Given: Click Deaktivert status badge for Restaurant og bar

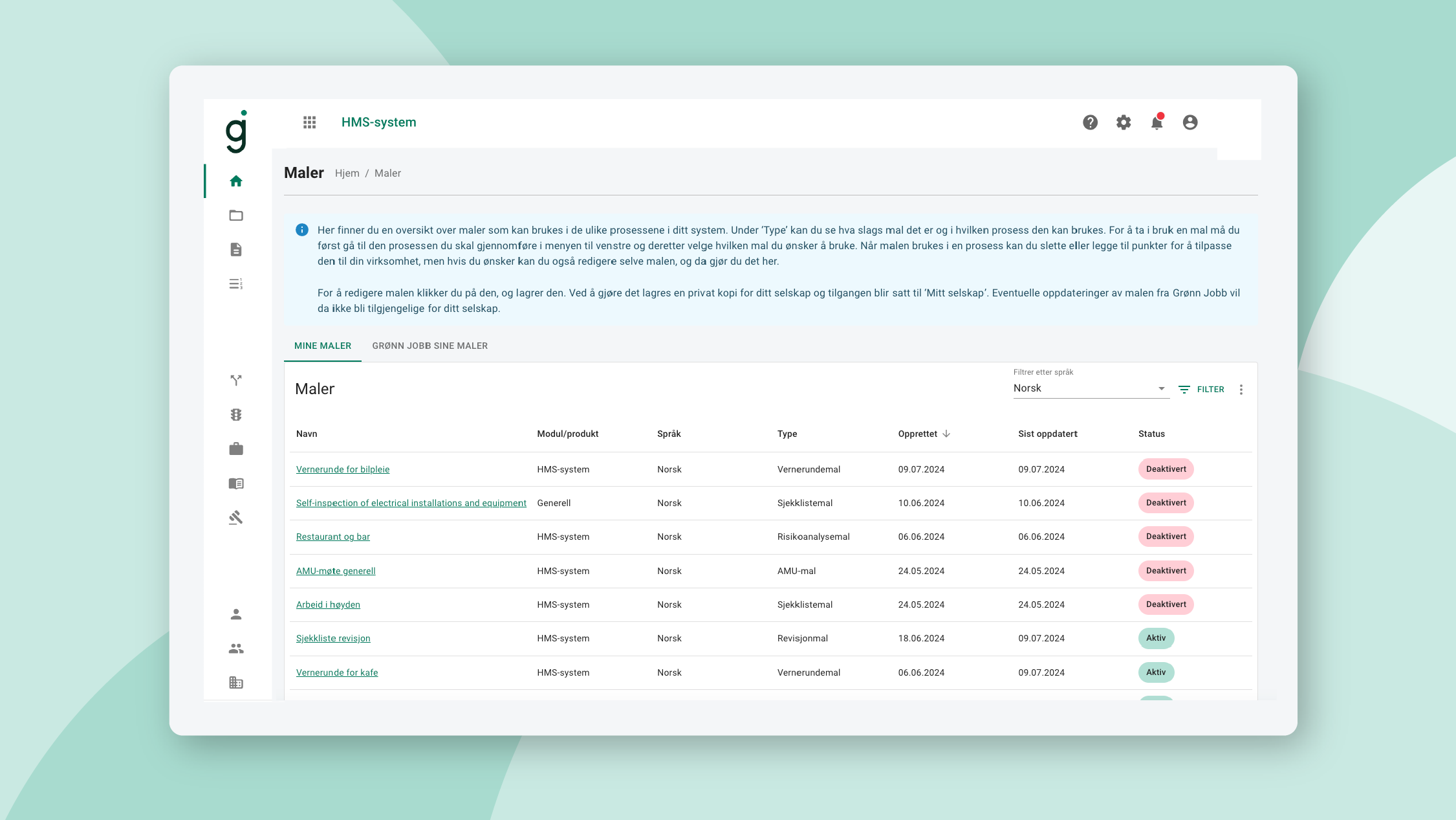Looking at the screenshot, I should [x=1166, y=537].
